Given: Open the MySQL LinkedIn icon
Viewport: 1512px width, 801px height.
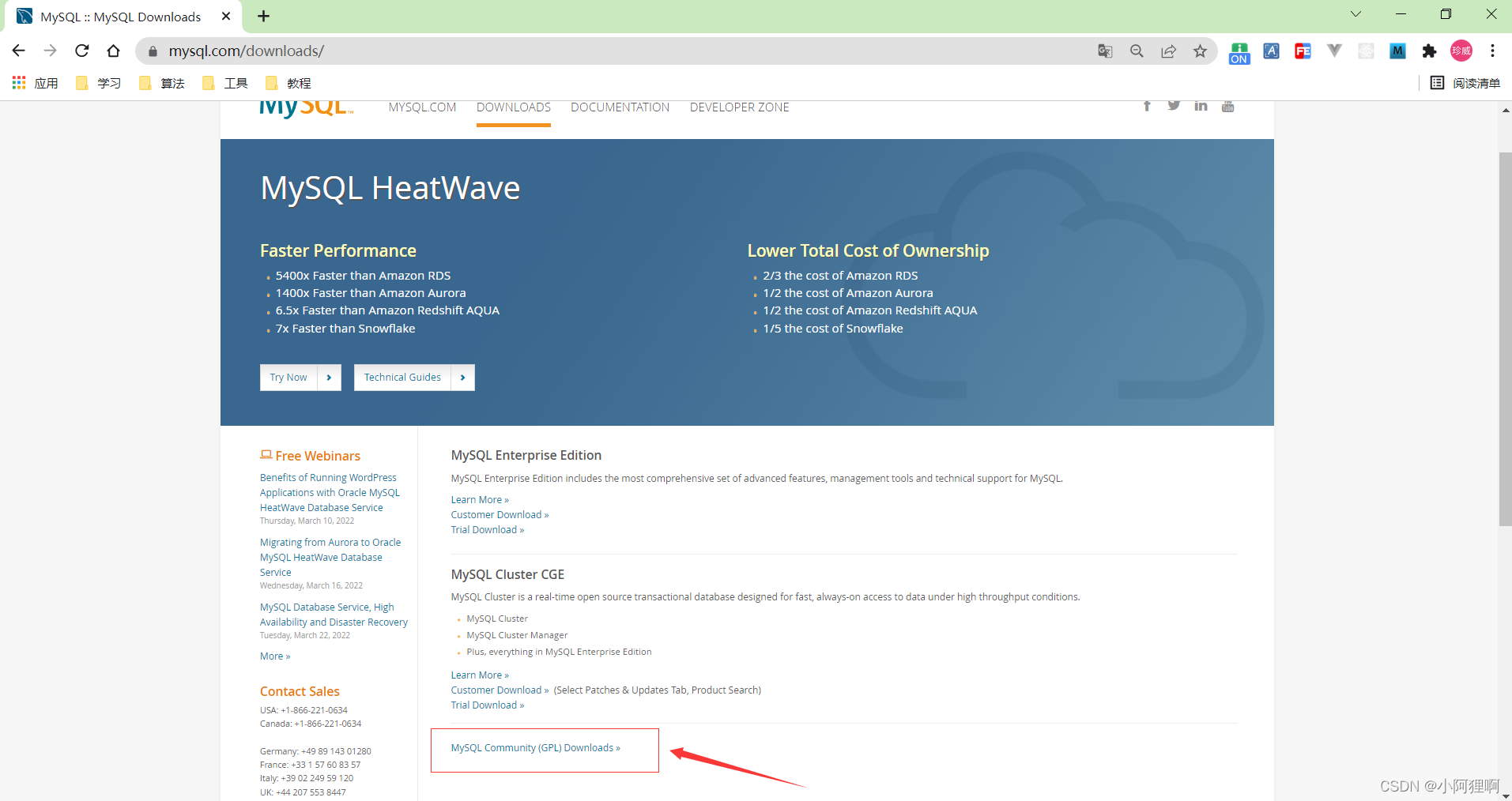Looking at the screenshot, I should (x=1201, y=106).
